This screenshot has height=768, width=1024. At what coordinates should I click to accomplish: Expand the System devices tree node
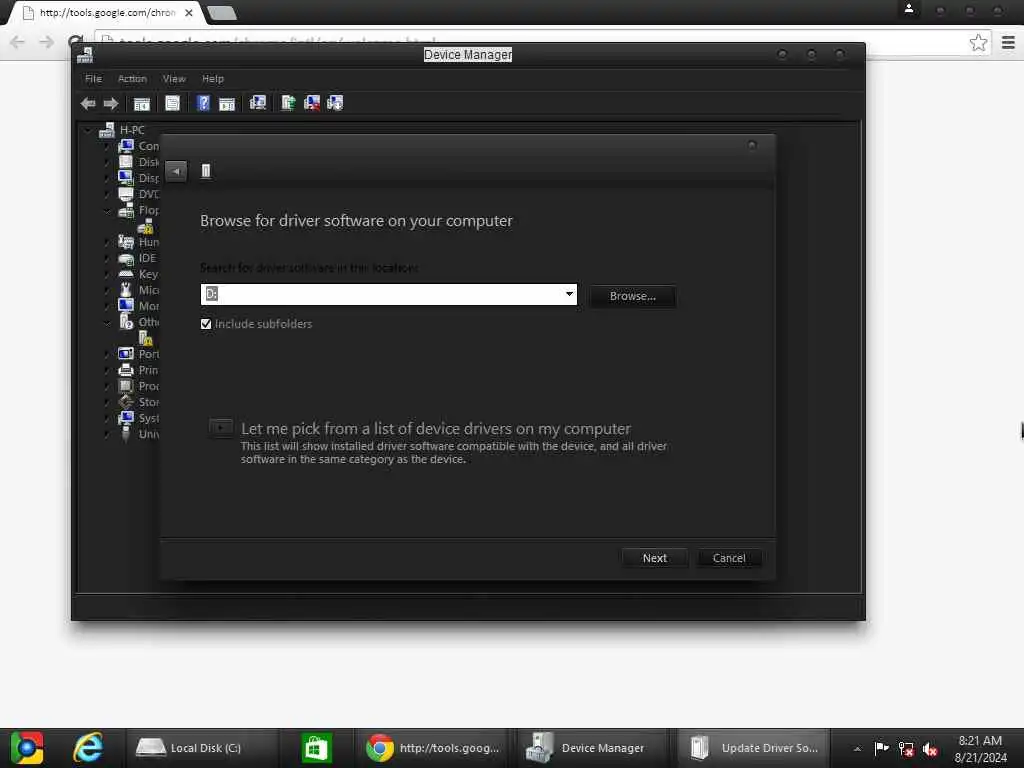point(108,418)
